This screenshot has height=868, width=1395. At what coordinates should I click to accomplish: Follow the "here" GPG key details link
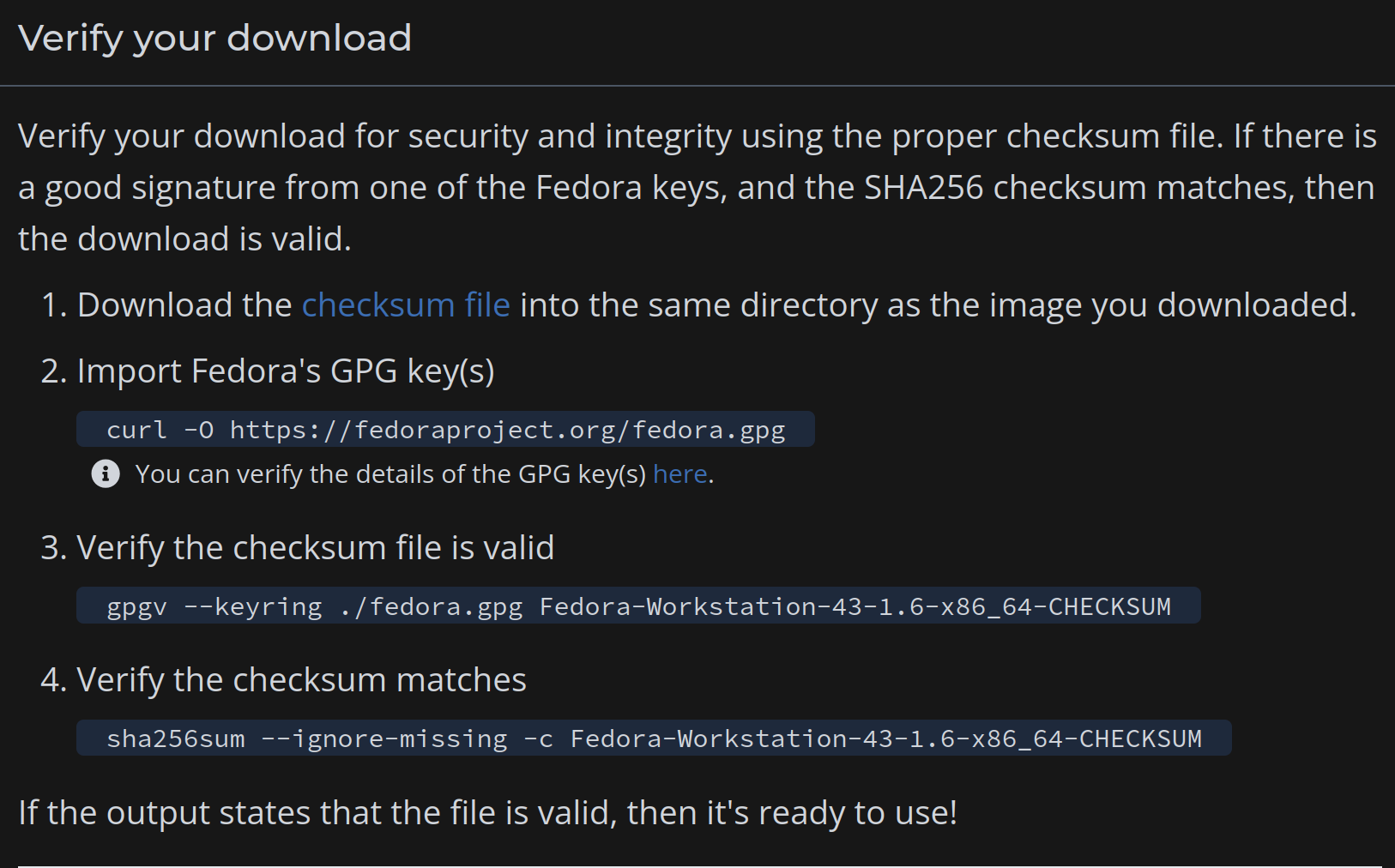click(x=679, y=474)
